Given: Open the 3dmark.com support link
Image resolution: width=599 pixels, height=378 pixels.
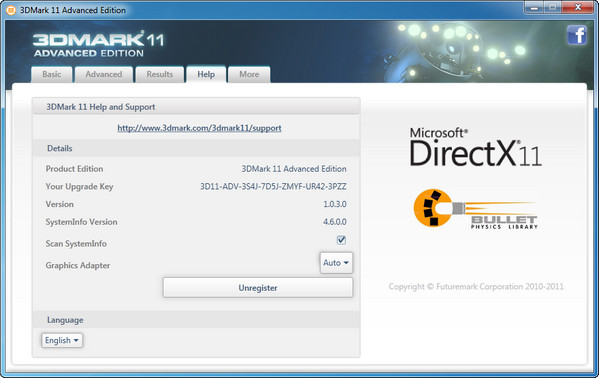Looking at the screenshot, I should click(x=199, y=128).
